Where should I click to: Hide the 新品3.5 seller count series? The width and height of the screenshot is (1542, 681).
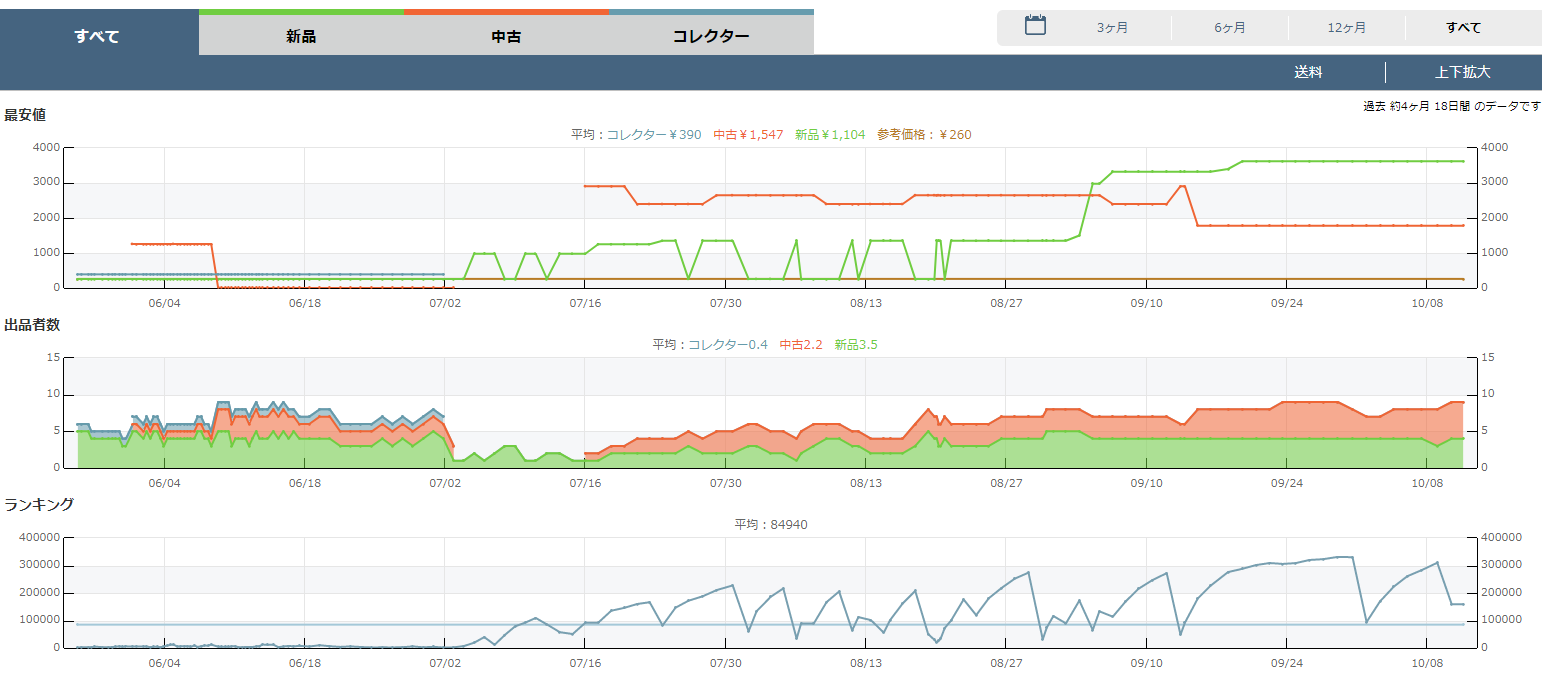pyautogui.click(x=856, y=344)
